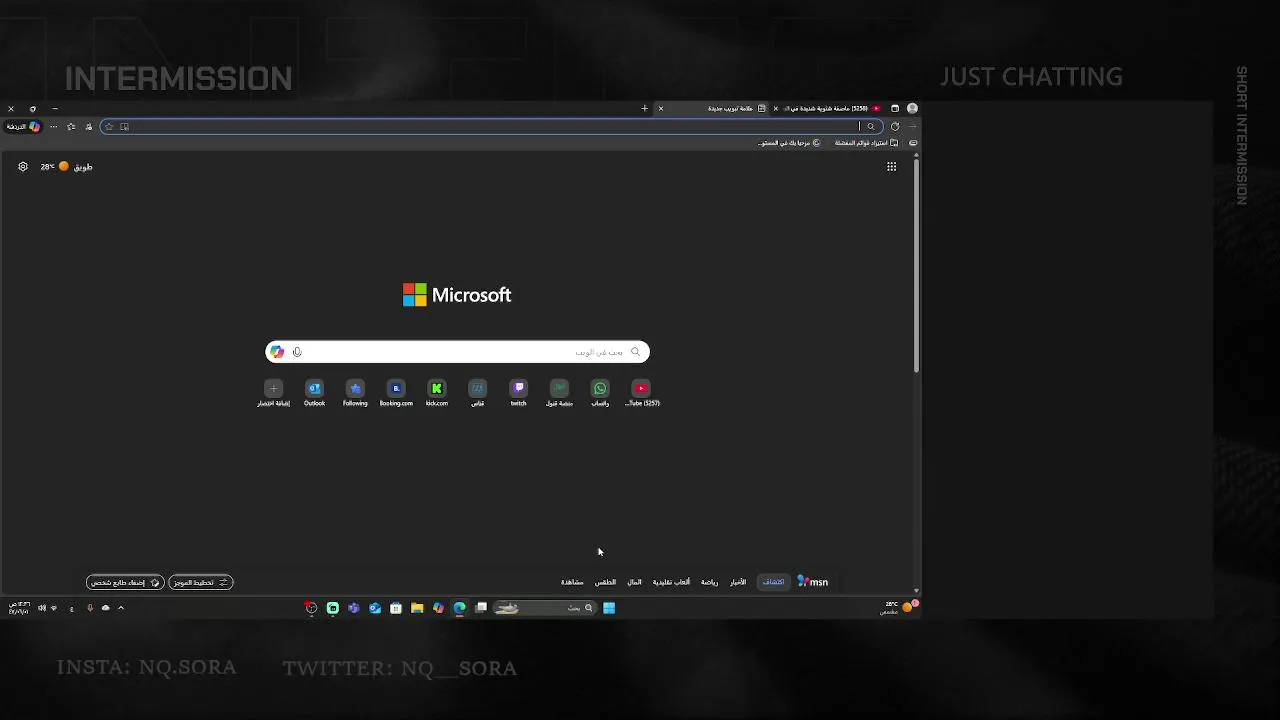Open the favorites list icon in toolbar
The width and height of the screenshot is (1280, 720).
pos(71,126)
